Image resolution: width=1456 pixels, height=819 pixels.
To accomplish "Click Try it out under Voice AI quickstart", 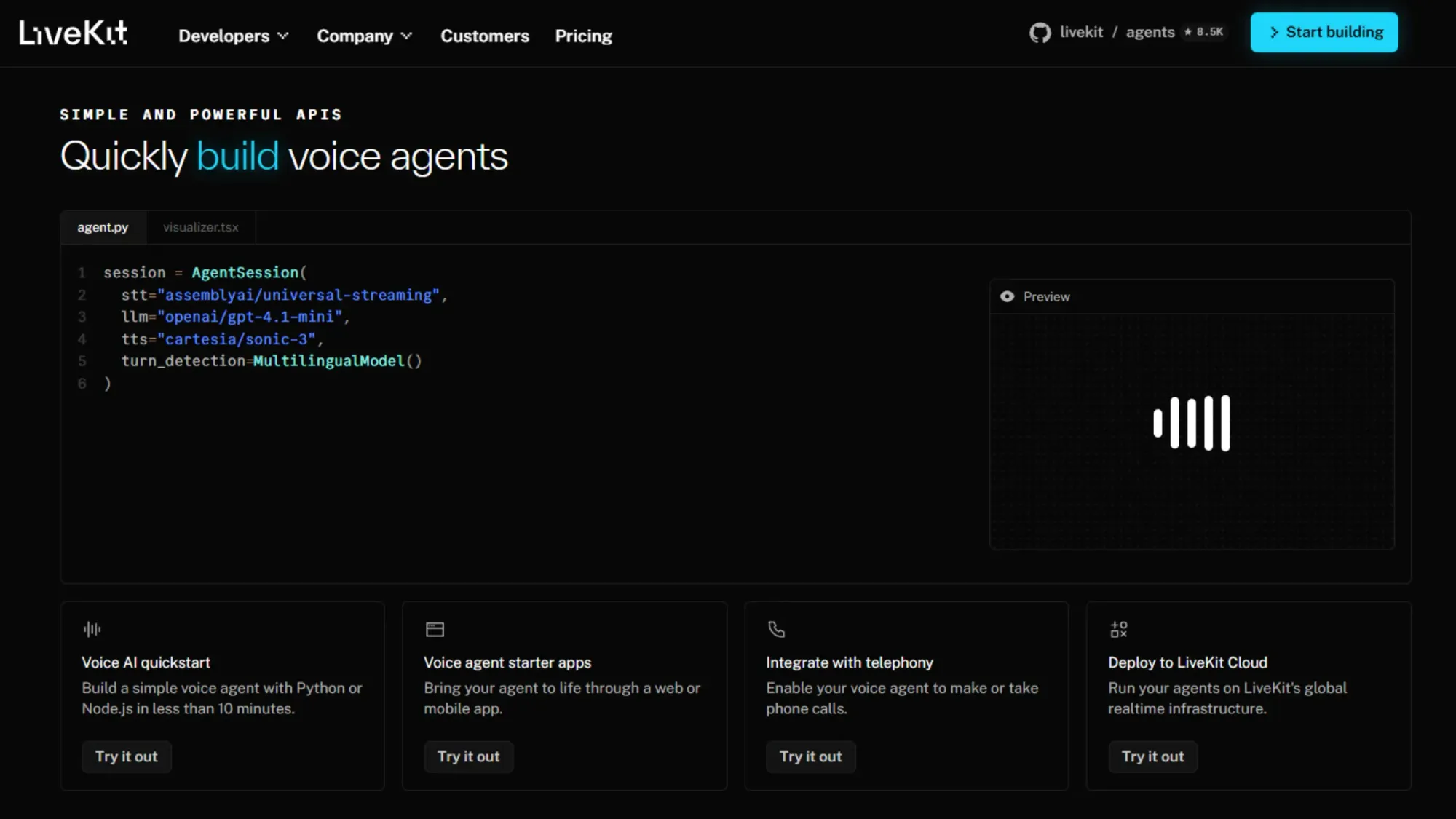I will [x=126, y=756].
